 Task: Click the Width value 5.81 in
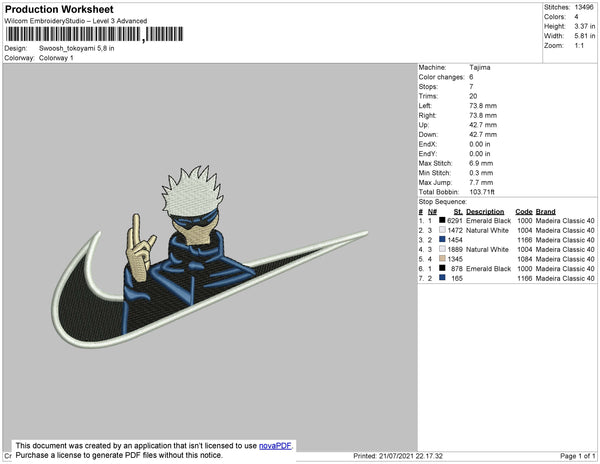pyautogui.click(x=585, y=36)
